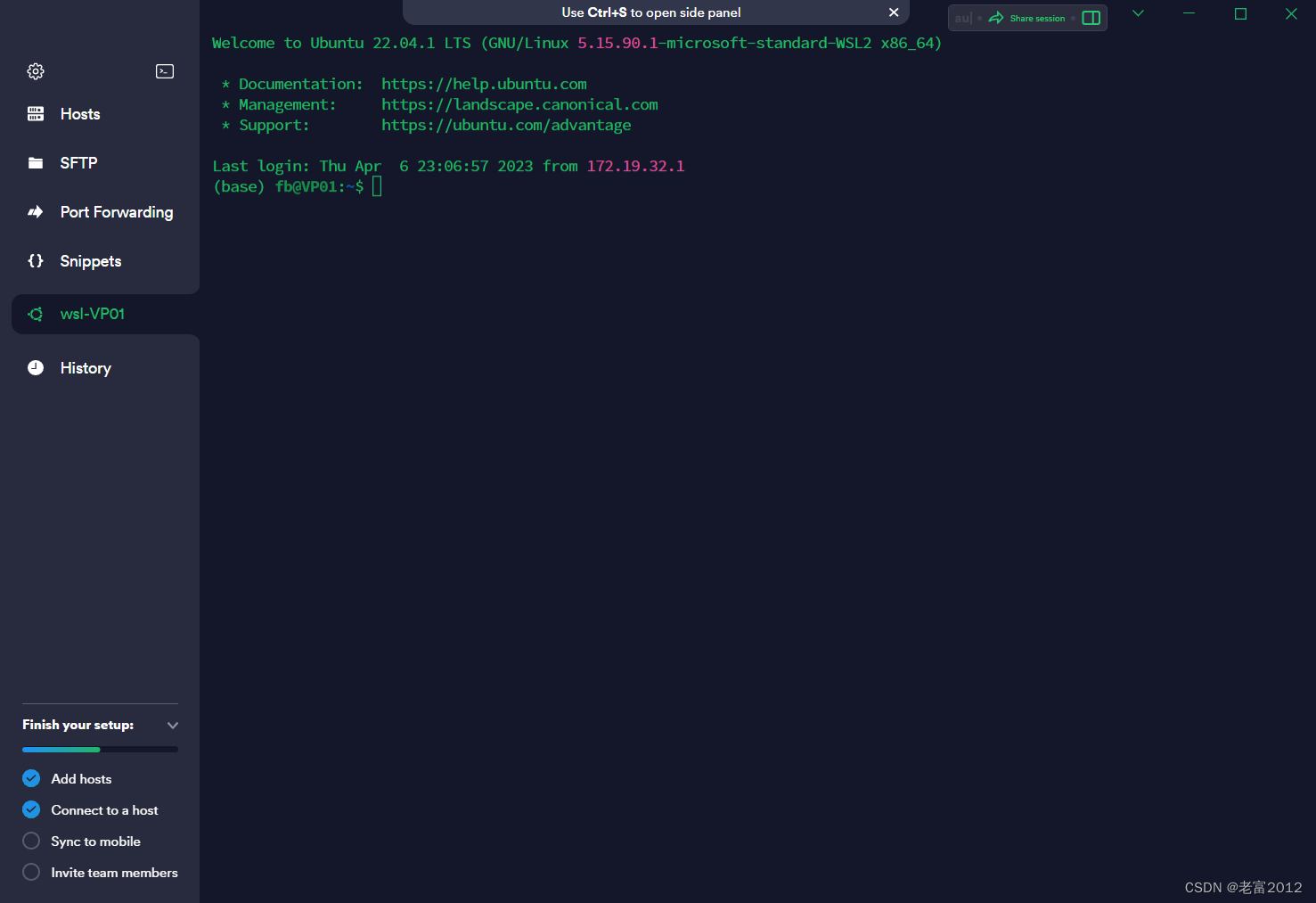Click the terminal prompt cursor
1316x903 pixels.
377,186
